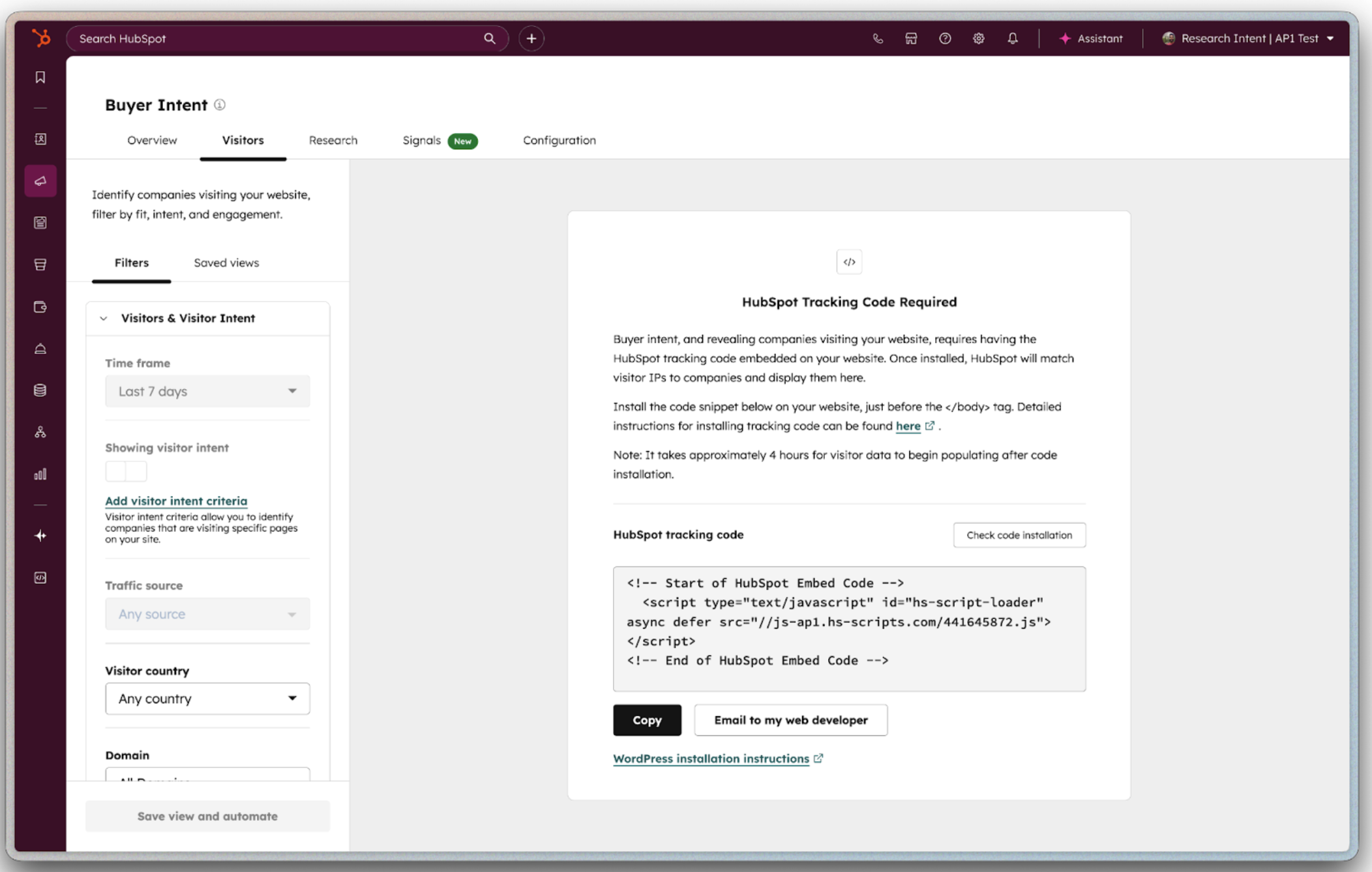
Task: Open the Visitor country dropdown
Action: (207, 699)
